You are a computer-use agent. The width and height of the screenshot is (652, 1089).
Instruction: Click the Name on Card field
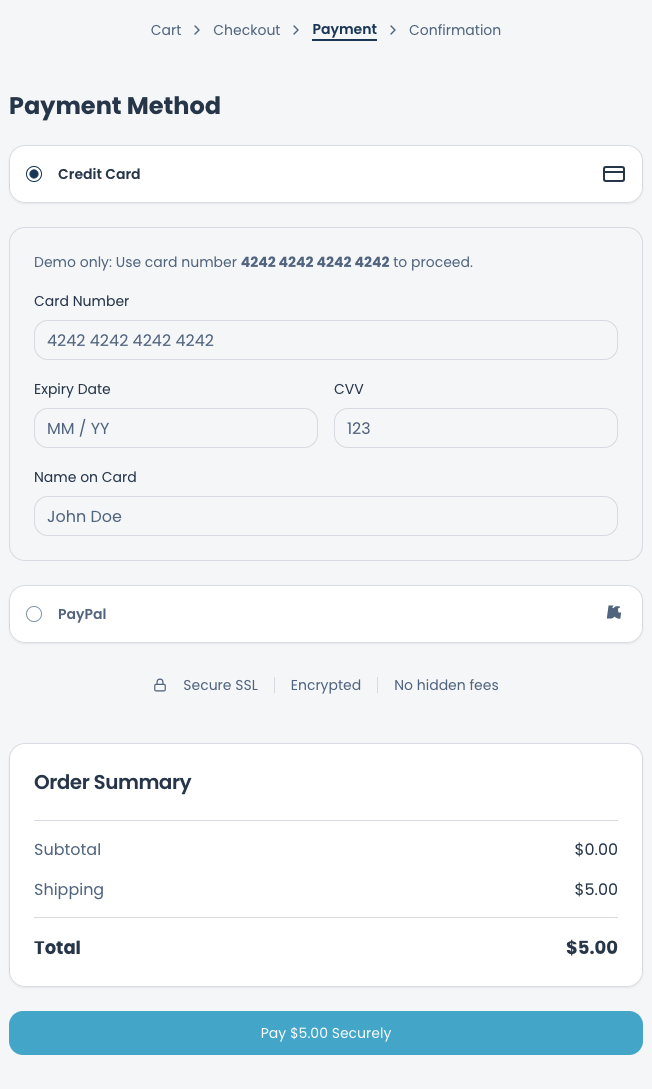[326, 516]
